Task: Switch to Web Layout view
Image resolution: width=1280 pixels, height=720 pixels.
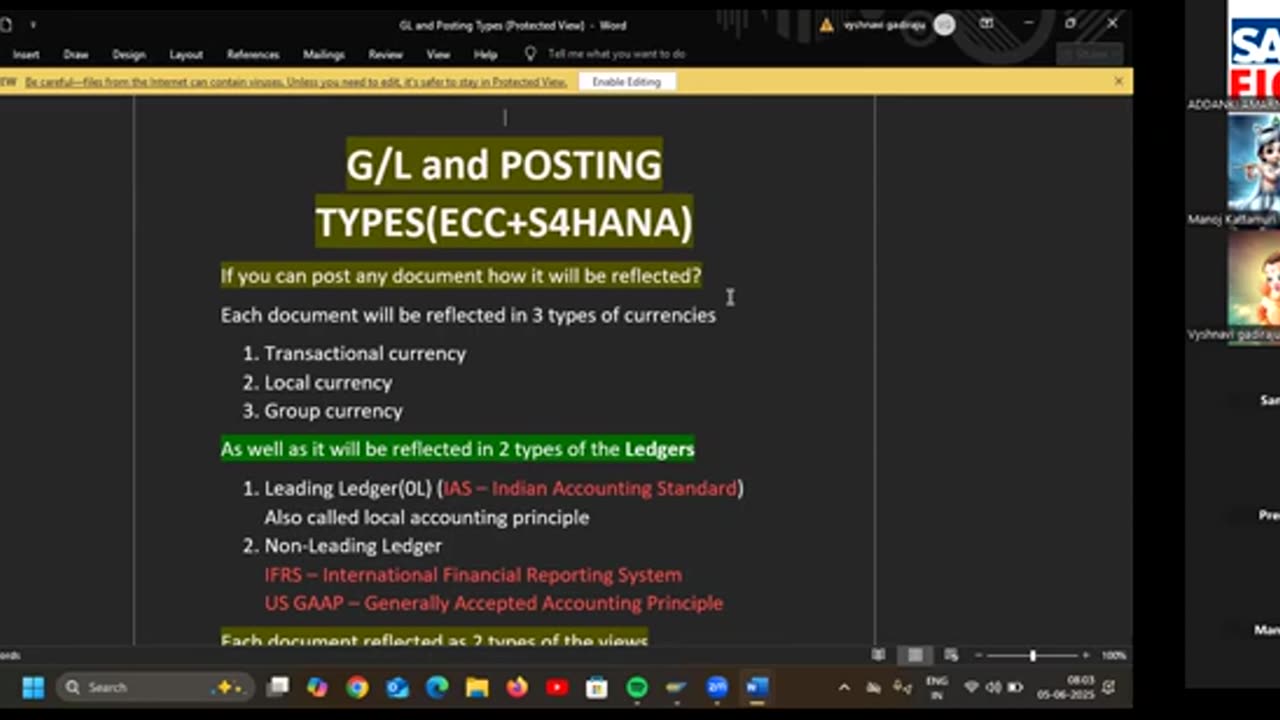Action: coord(951,655)
